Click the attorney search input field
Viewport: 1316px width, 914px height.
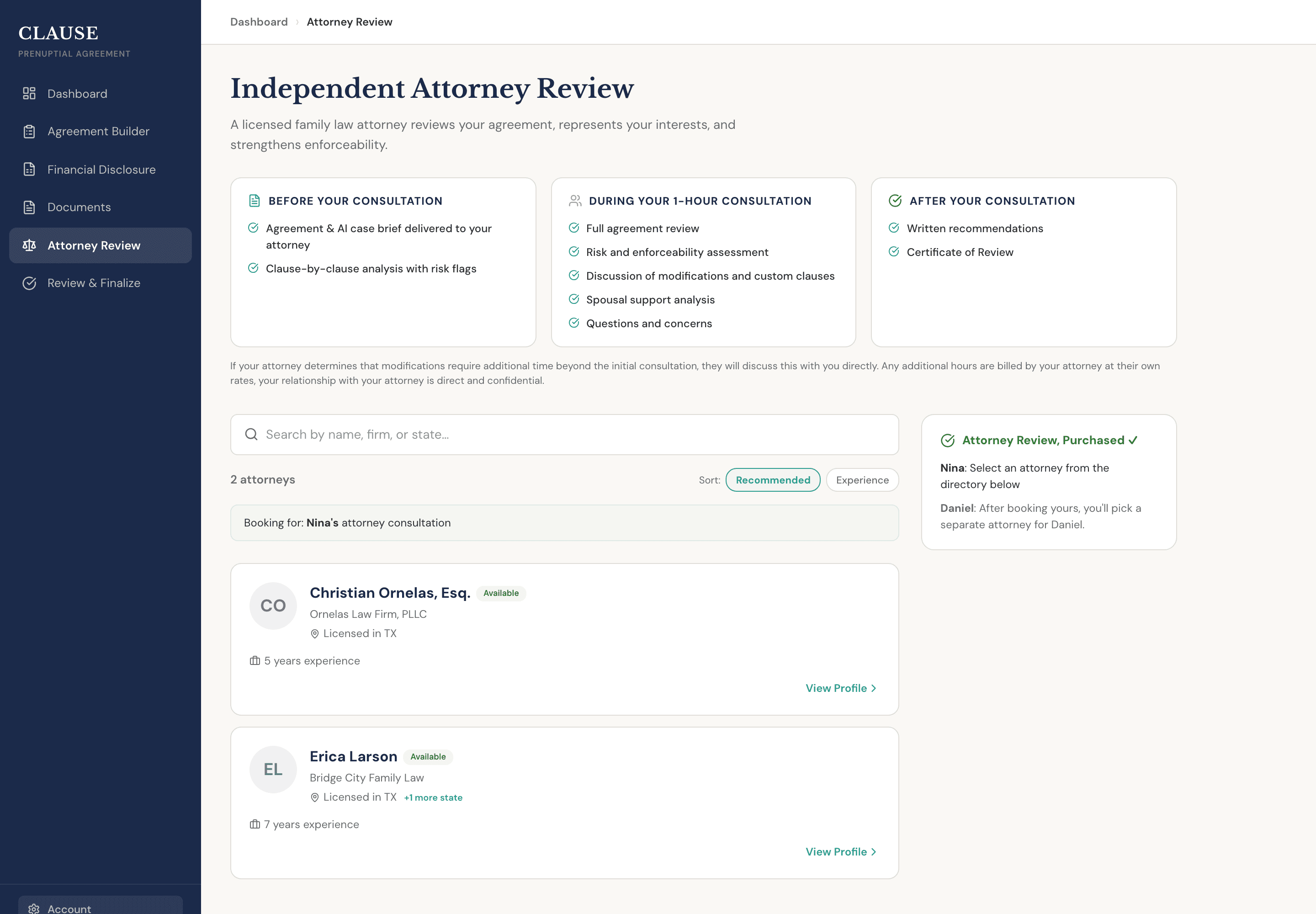(x=564, y=434)
